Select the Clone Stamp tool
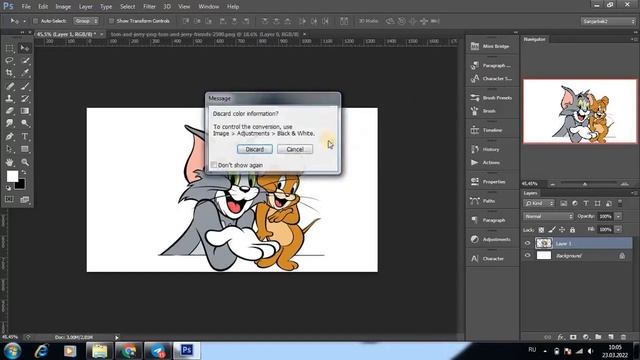Image resolution: width=640 pixels, height=360 pixels. (9, 98)
